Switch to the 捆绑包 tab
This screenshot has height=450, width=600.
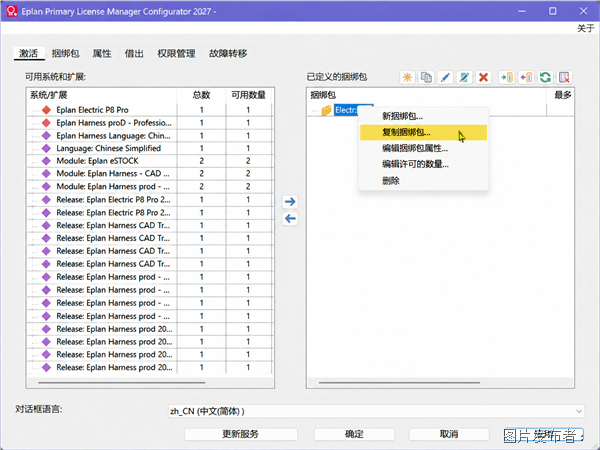(x=65, y=53)
